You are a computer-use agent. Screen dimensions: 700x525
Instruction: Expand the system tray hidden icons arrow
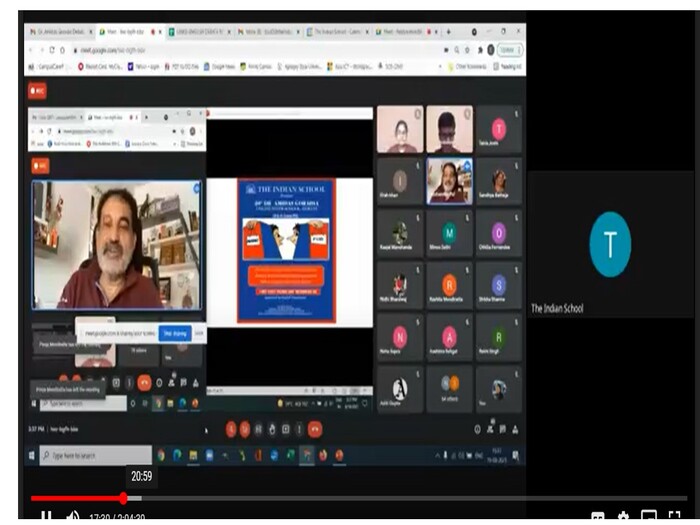438,455
